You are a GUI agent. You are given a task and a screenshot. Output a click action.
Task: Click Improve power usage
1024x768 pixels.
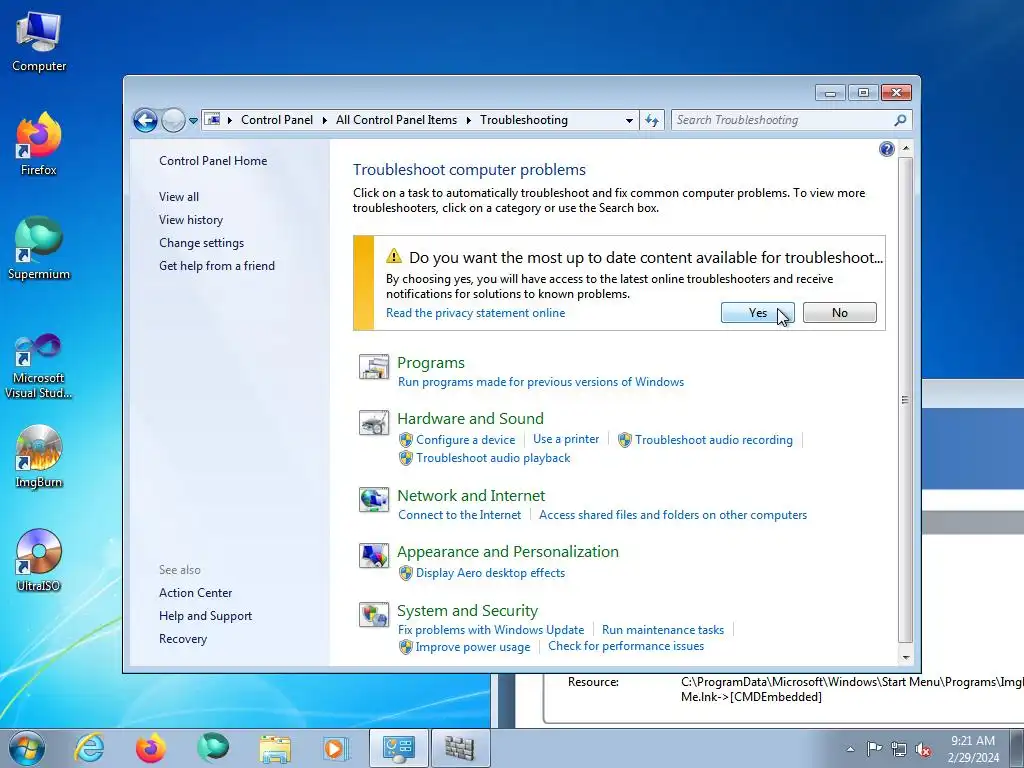click(473, 647)
